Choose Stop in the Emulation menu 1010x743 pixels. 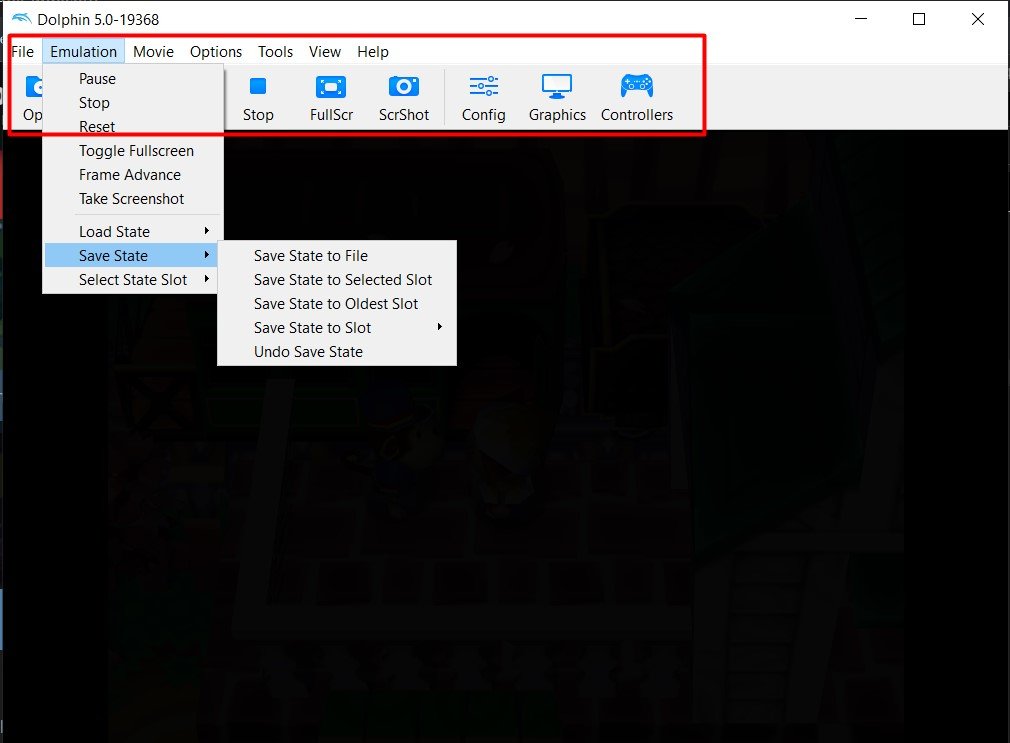(x=133, y=102)
